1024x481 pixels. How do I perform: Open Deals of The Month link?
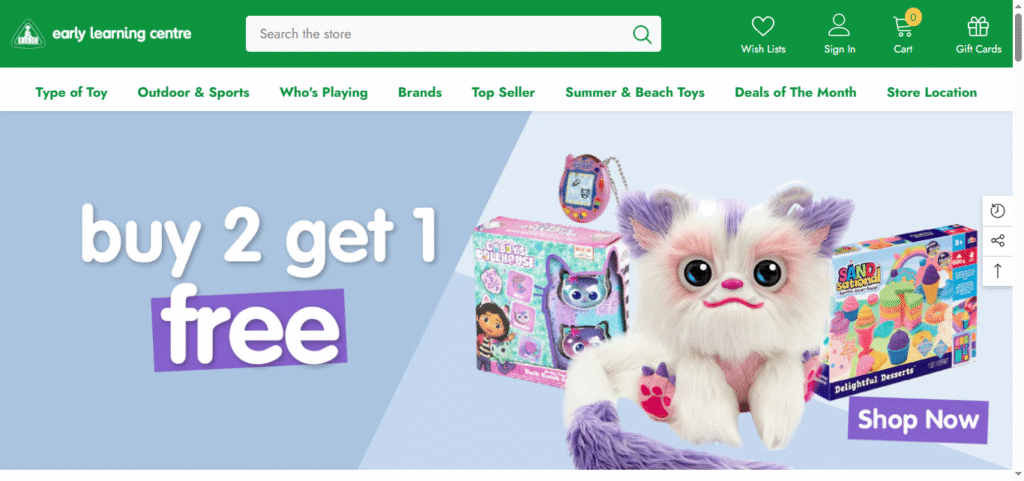(x=795, y=93)
